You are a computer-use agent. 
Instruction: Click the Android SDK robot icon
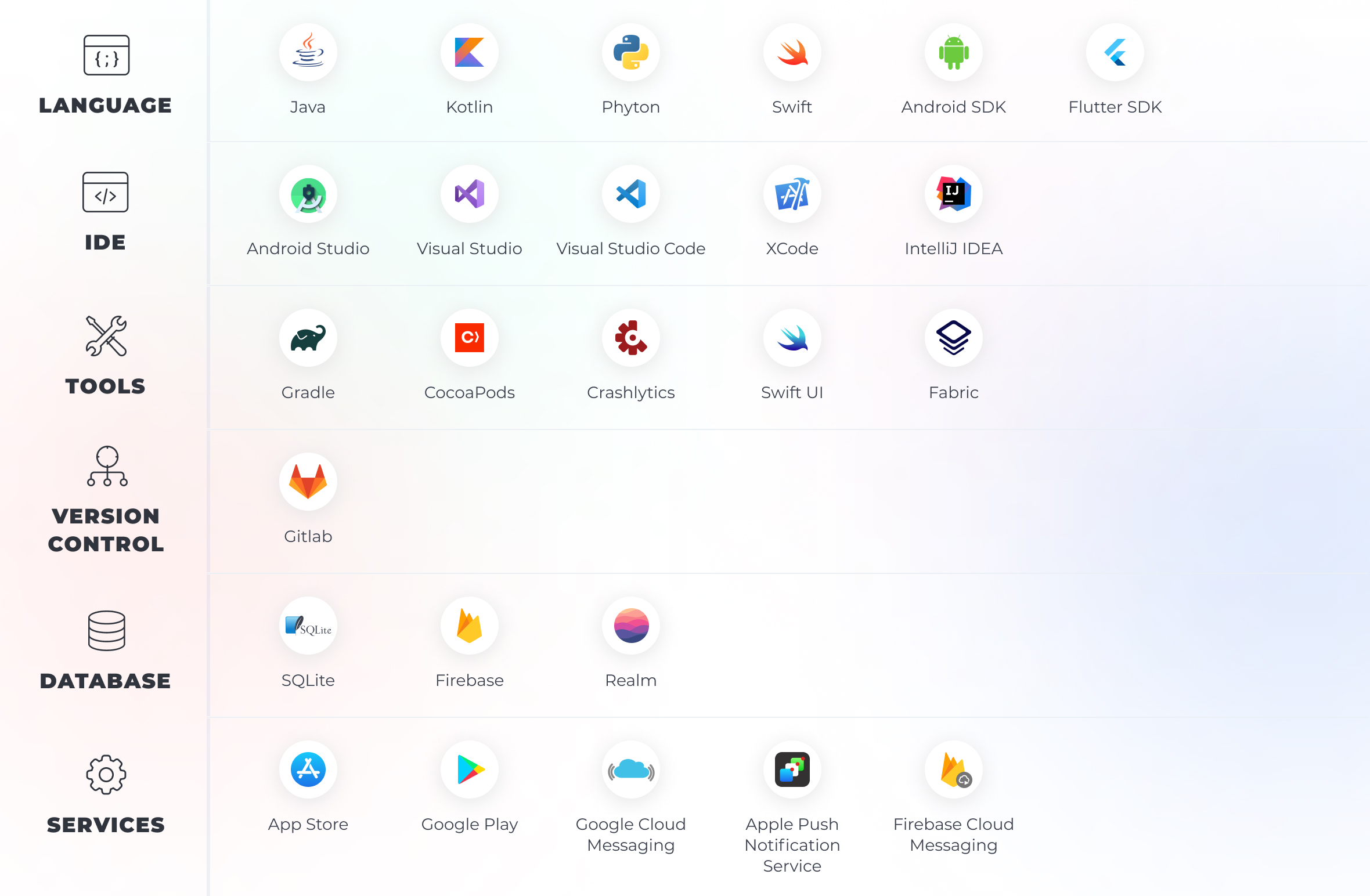tap(954, 52)
